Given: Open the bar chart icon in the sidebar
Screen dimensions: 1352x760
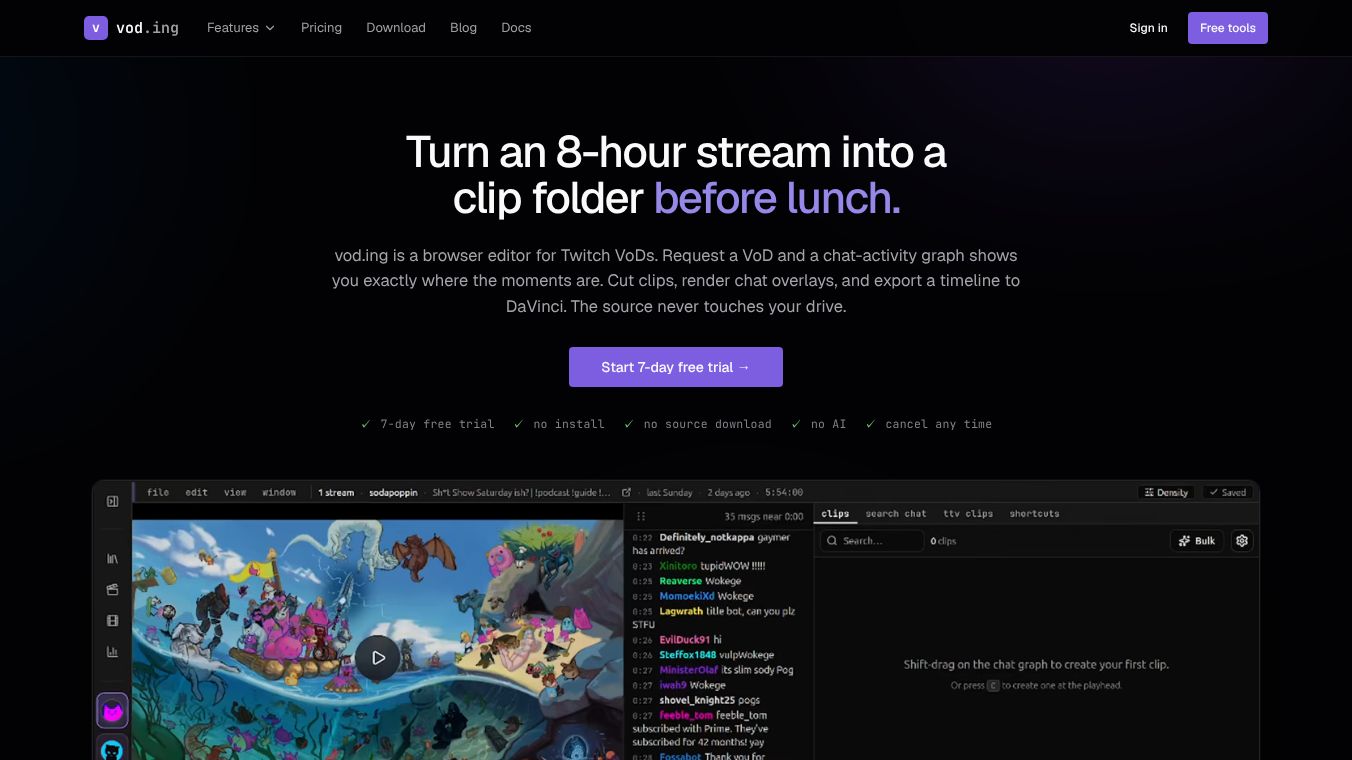Looking at the screenshot, I should 112,652.
